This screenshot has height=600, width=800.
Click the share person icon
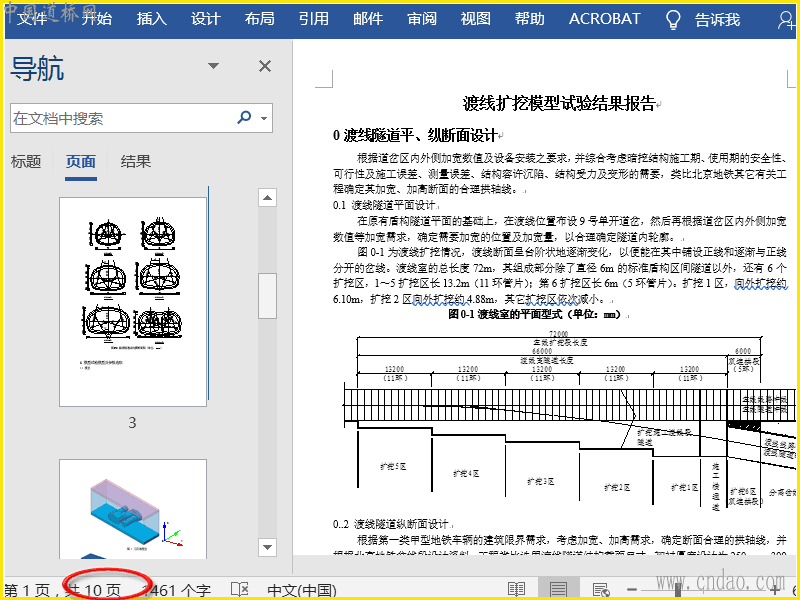pos(786,20)
